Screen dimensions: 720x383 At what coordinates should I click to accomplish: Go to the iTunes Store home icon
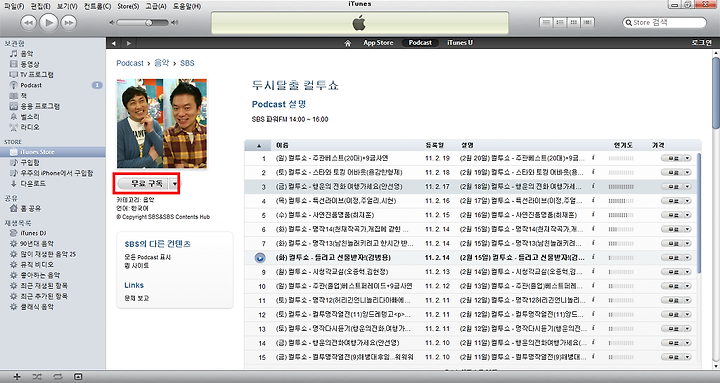348,43
